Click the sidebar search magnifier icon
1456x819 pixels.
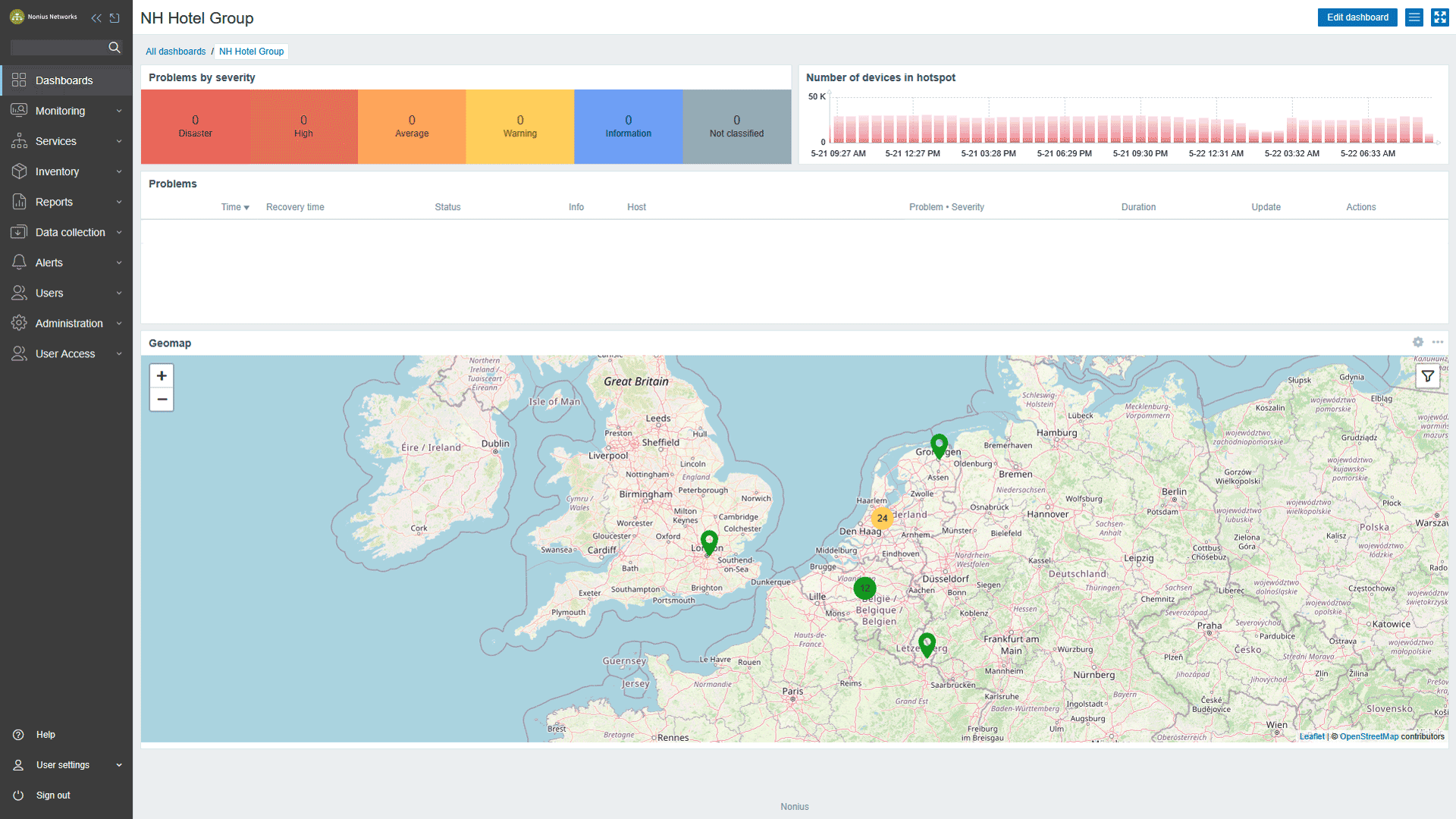click(115, 47)
